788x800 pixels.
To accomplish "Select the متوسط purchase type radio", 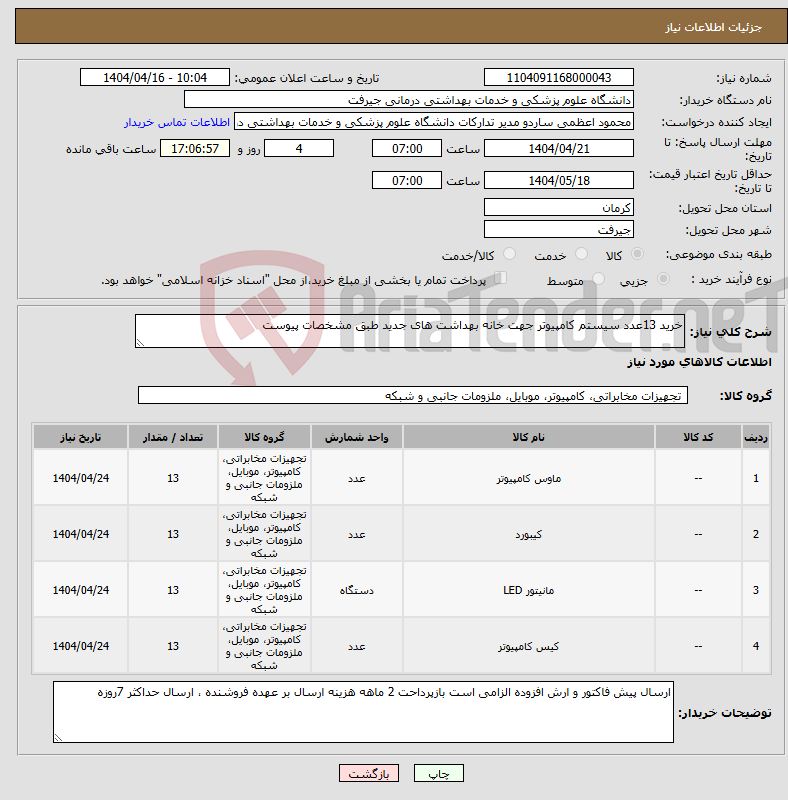I will [x=598, y=279].
